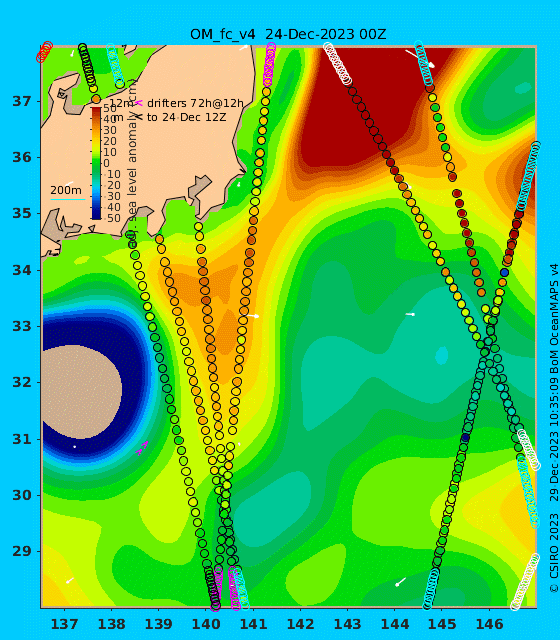Screen dimensions: 560x640
Task: Click the grey masked circle near 32N 137E
Action: (x=81, y=392)
